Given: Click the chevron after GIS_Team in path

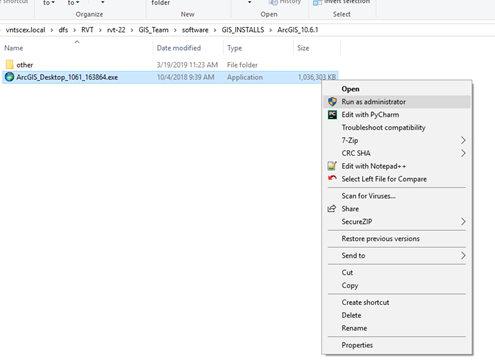Looking at the screenshot, I should (x=175, y=30).
